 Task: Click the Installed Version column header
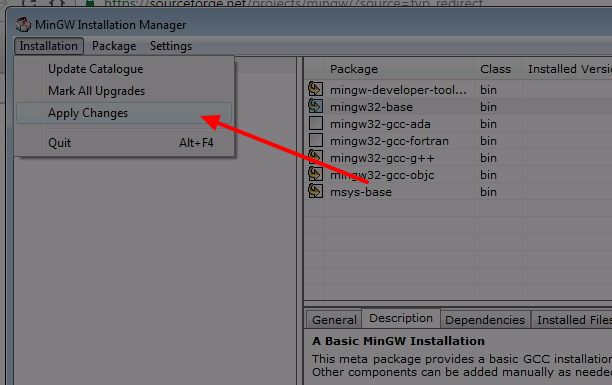568,69
